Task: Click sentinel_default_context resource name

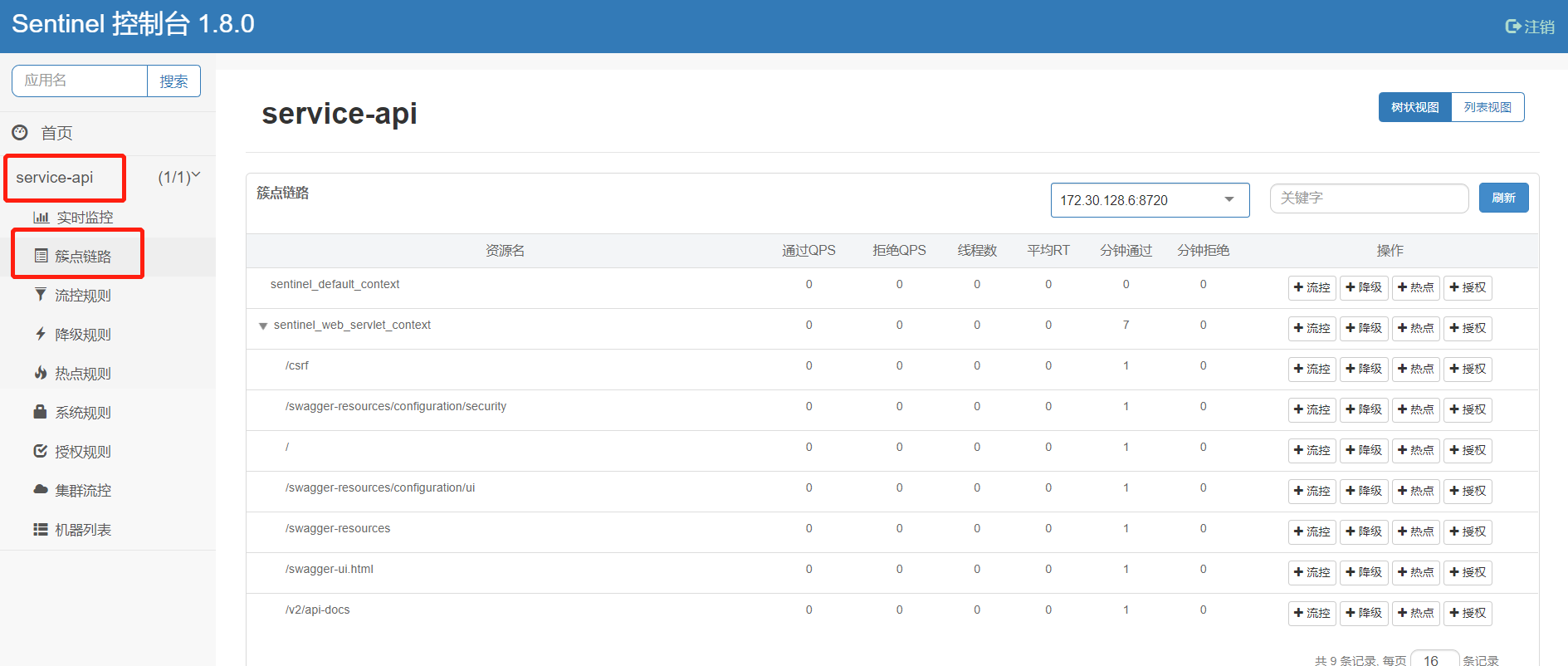Action: 335,284
